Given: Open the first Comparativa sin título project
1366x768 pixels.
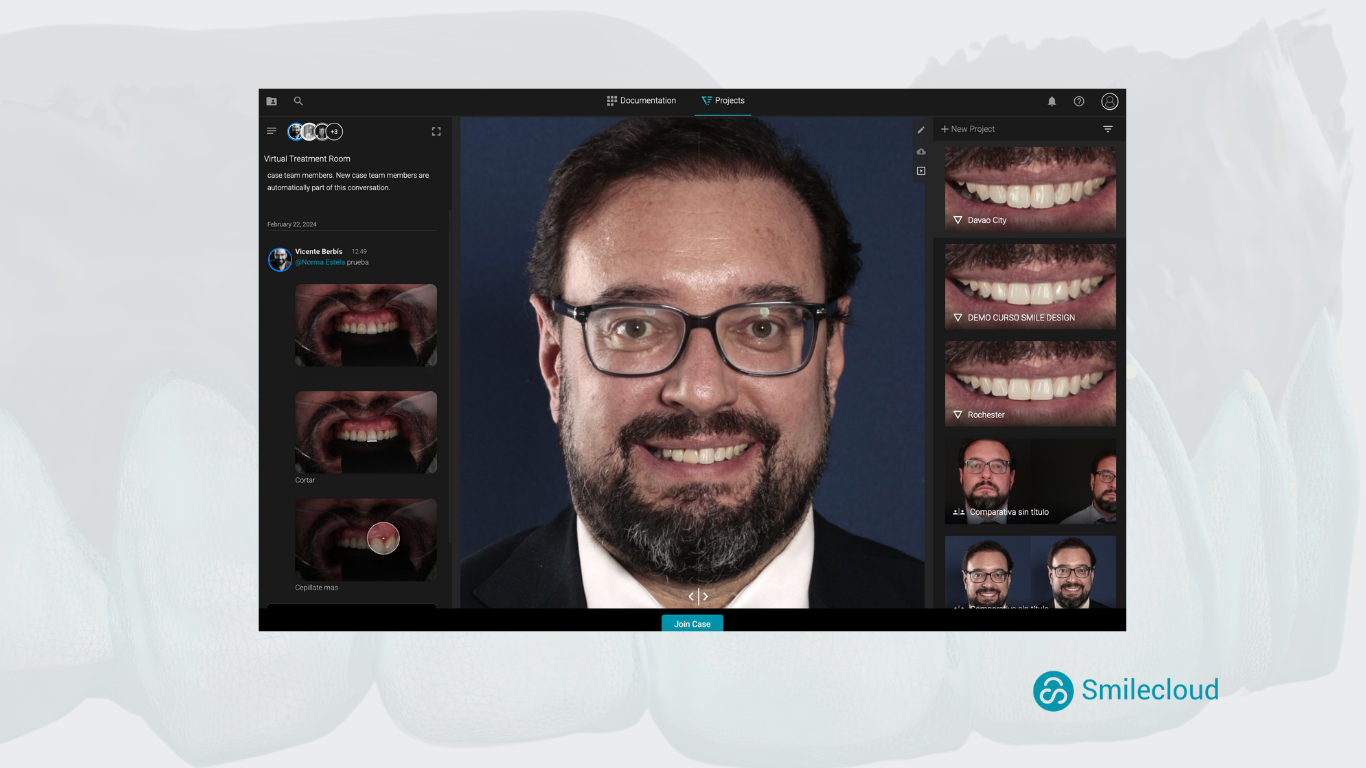Looking at the screenshot, I should pyautogui.click(x=1030, y=480).
